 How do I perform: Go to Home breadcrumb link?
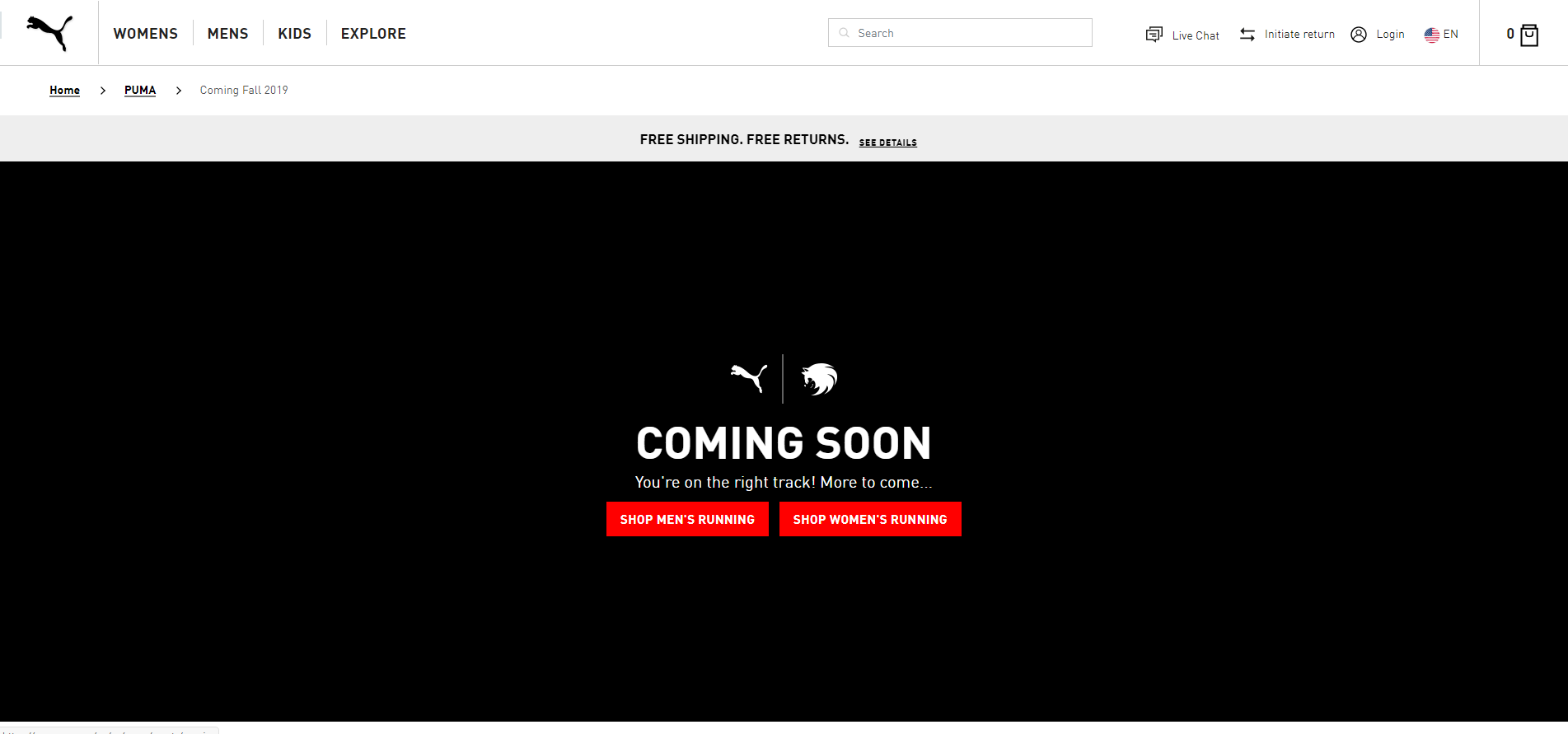[x=64, y=91]
